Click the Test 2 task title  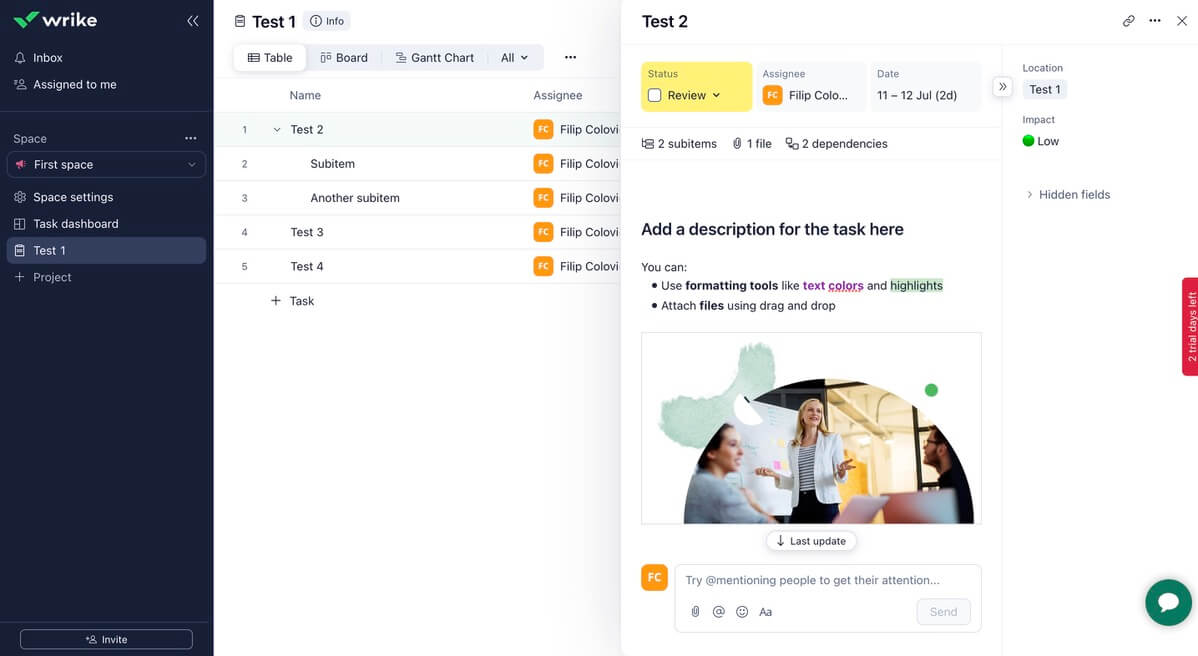pyautogui.click(x=665, y=21)
